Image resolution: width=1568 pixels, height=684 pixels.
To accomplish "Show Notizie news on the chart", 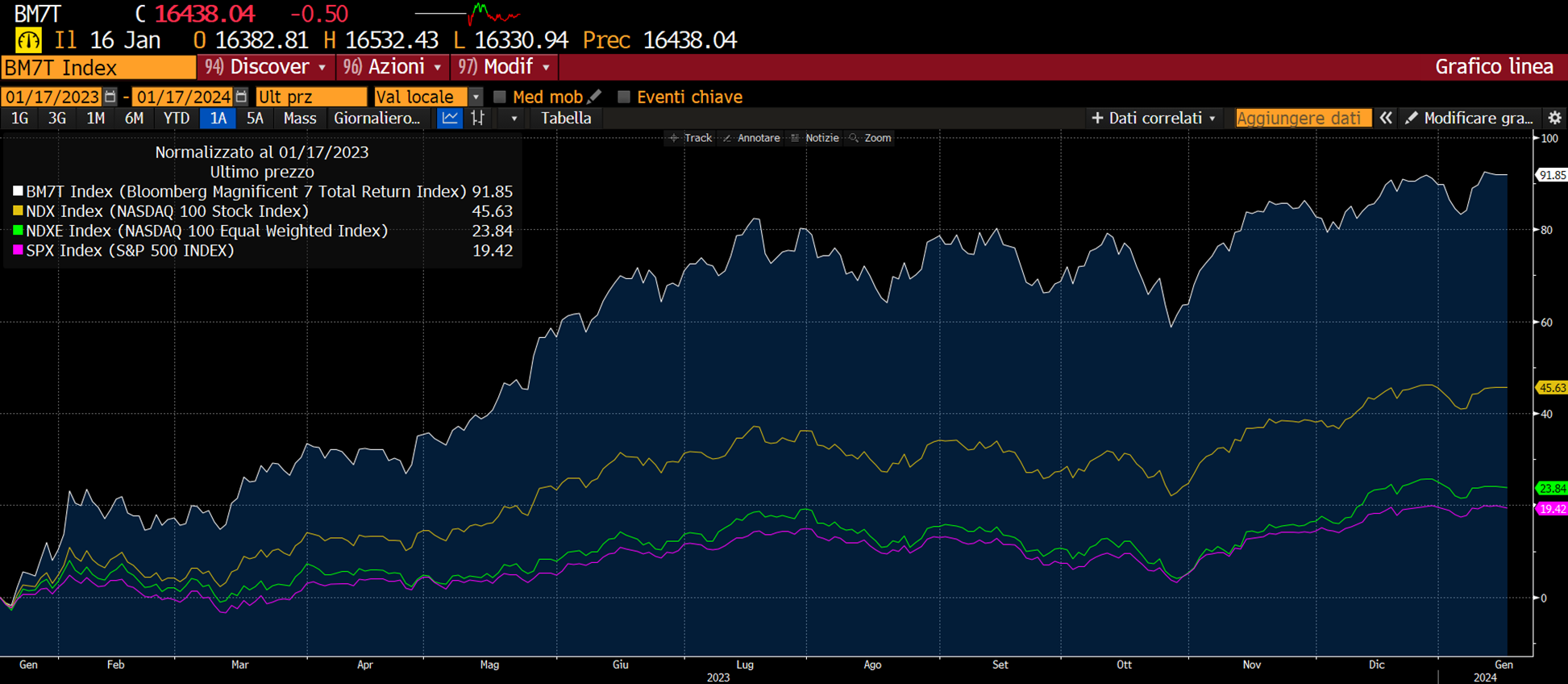I will point(815,138).
